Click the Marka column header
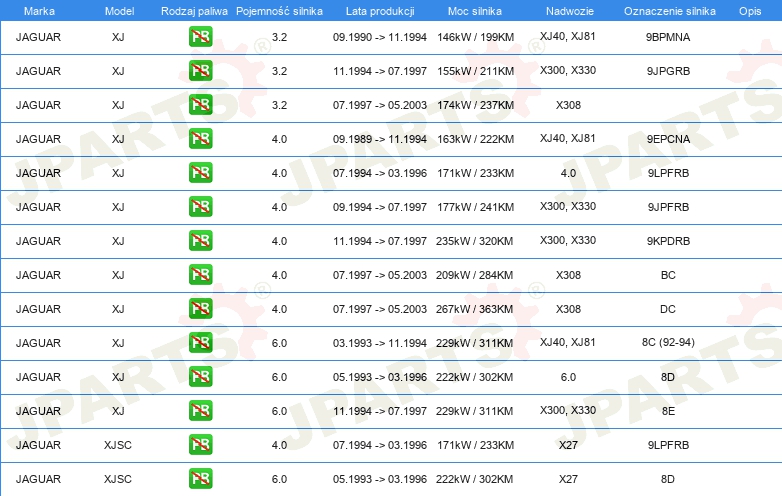782x496 pixels. 39,10
